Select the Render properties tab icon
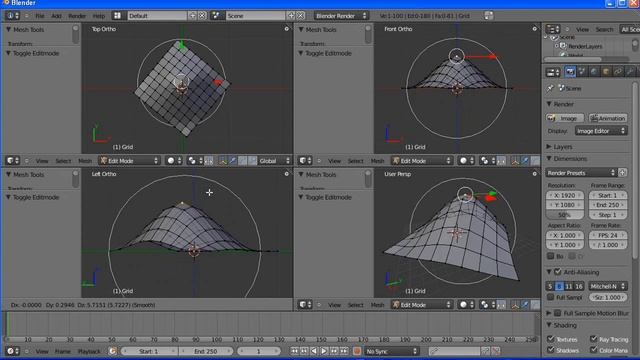 [x=570, y=72]
